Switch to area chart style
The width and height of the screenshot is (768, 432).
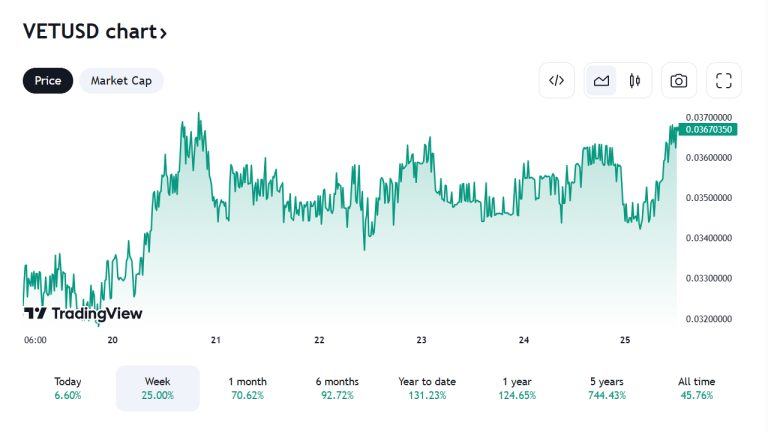pyautogui.click(x=602, y=81)
